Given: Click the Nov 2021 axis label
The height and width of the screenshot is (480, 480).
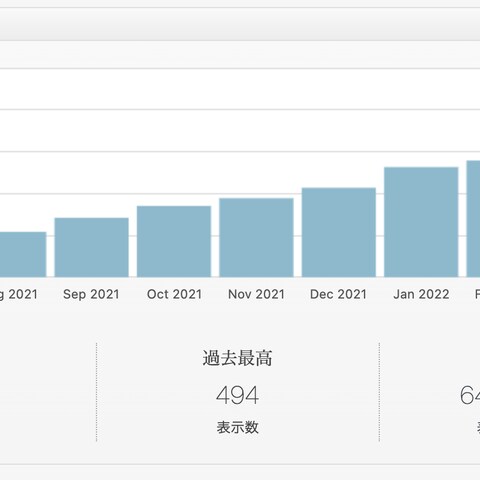Looking at the screenshot, I should (256, 294).
